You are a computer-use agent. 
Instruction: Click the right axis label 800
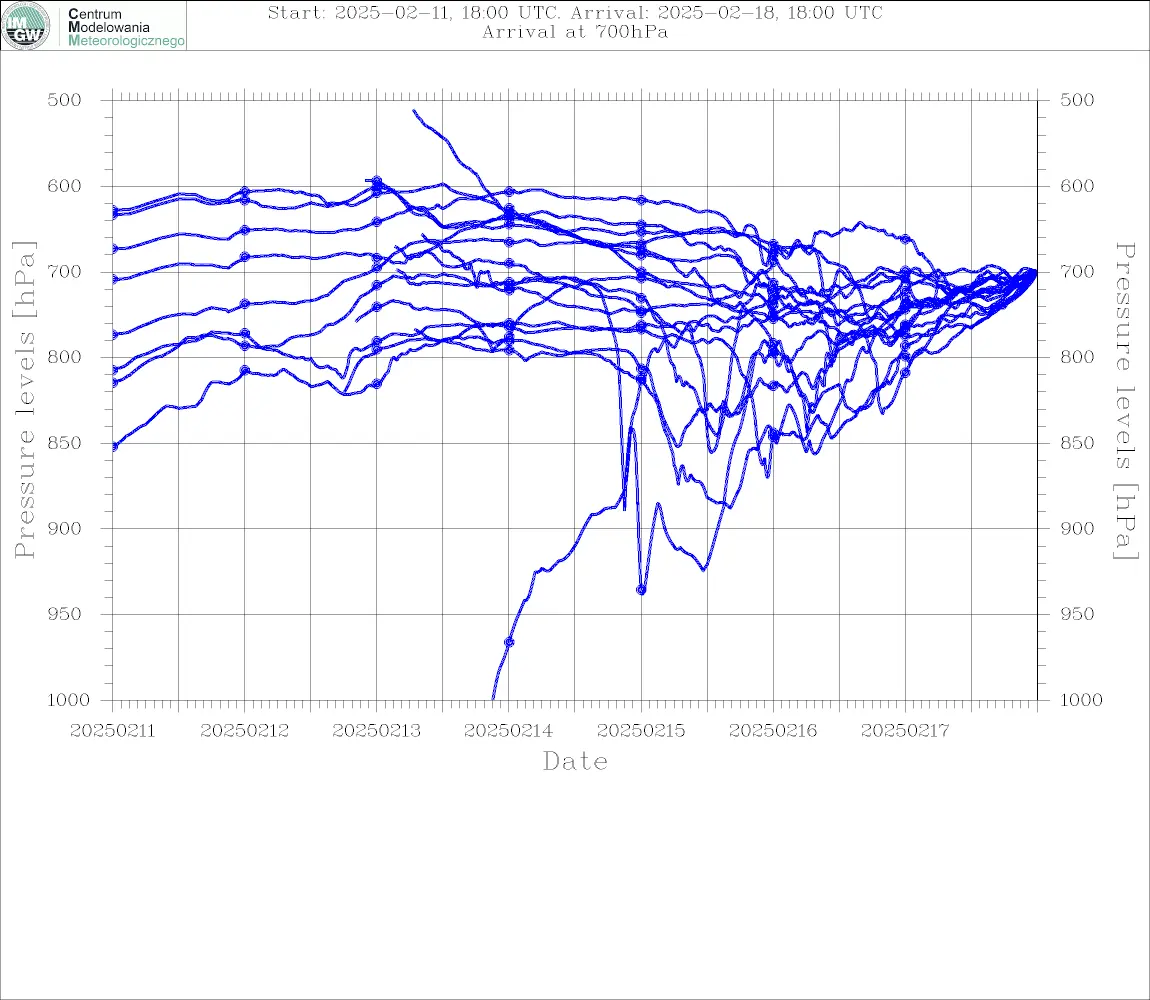(1077, 357)
